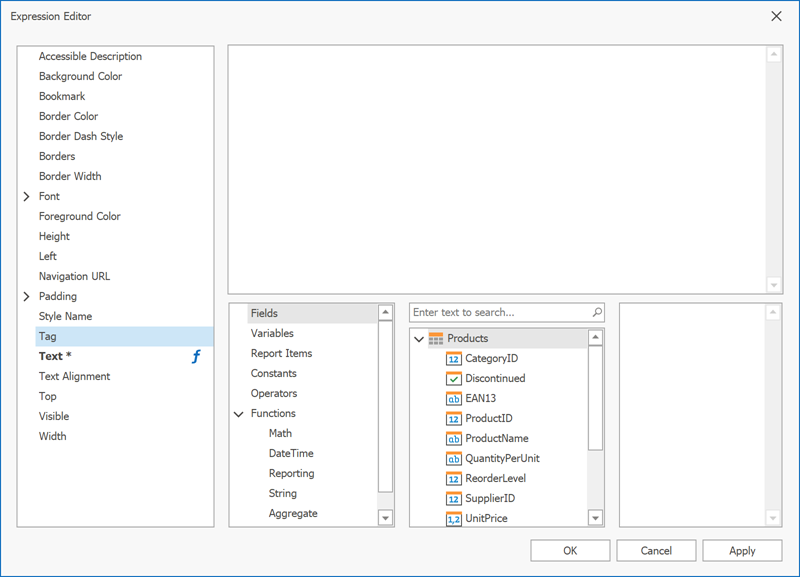This screenshot has width=800, height=577.
Task: Choose the DateTime functions group
Action: pyautogui.click(x=292, y=453)
